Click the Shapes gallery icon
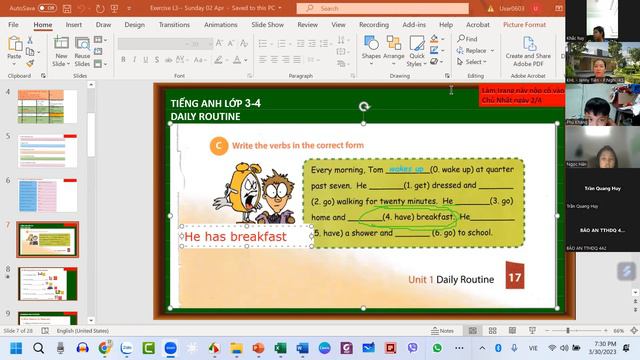640x360 pixels. point(371,43)
